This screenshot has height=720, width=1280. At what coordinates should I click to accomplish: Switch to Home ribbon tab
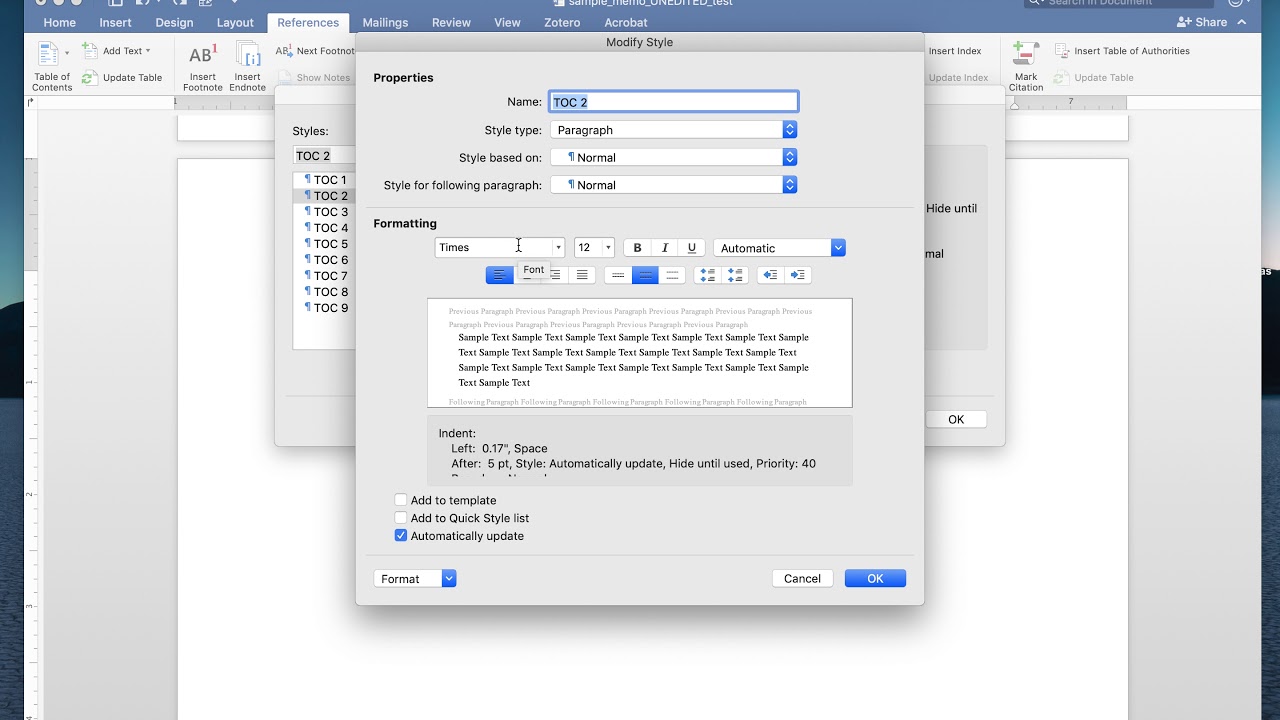coord(60,23)
